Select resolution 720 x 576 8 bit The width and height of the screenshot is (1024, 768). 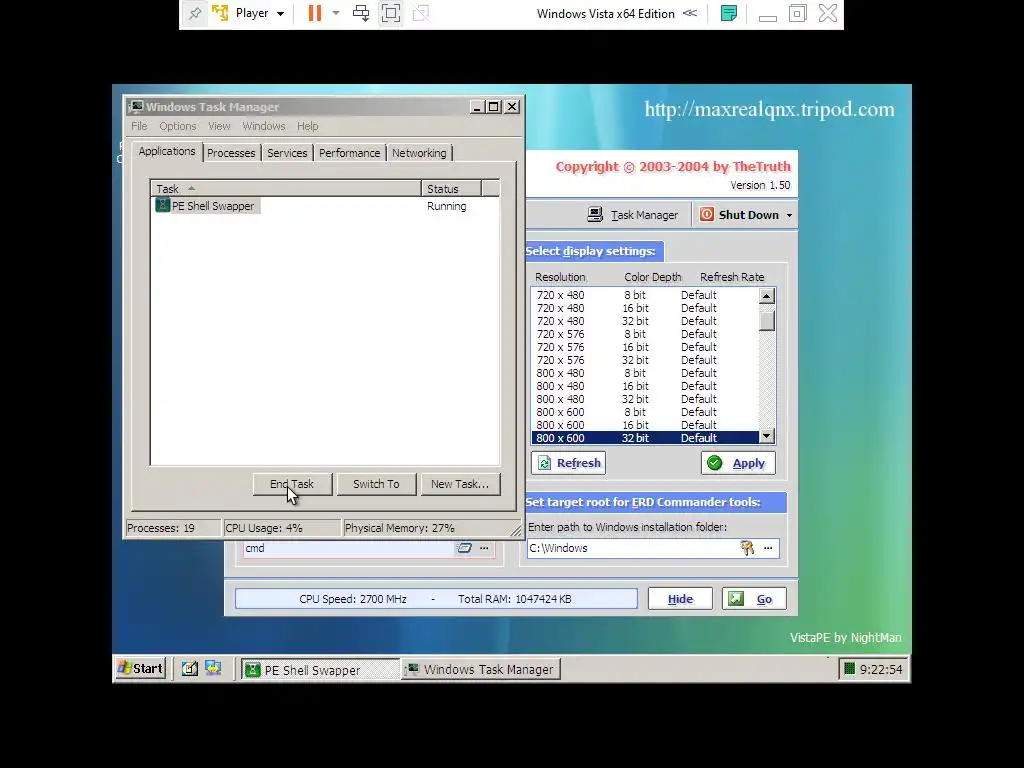coord(645,334)
